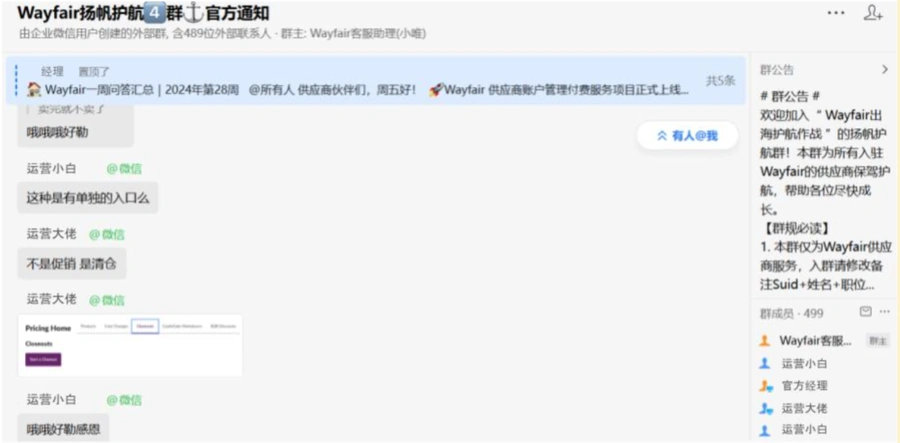Open the three-dot menu beside 群成员 · 499

pyautogui.click(x=885, y=312)
